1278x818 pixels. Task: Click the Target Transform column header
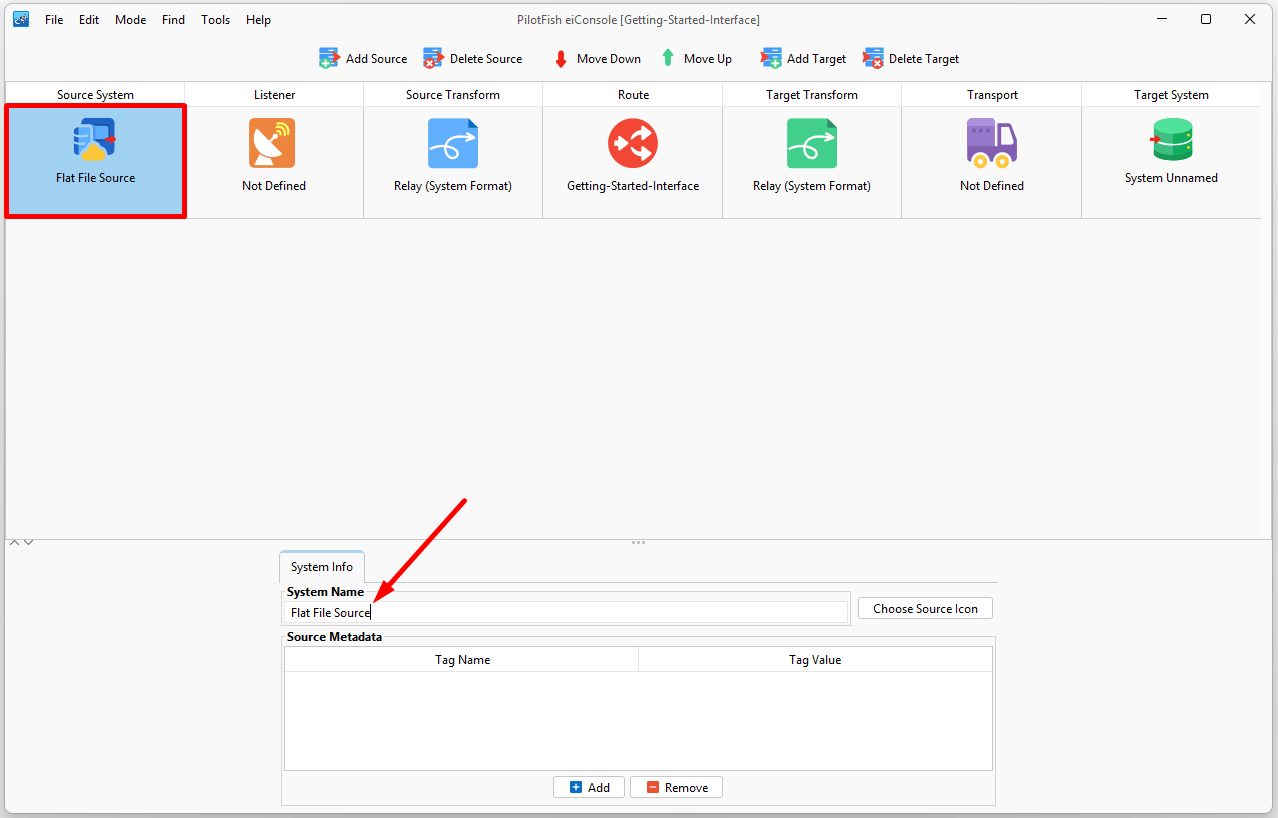[812, 95]
